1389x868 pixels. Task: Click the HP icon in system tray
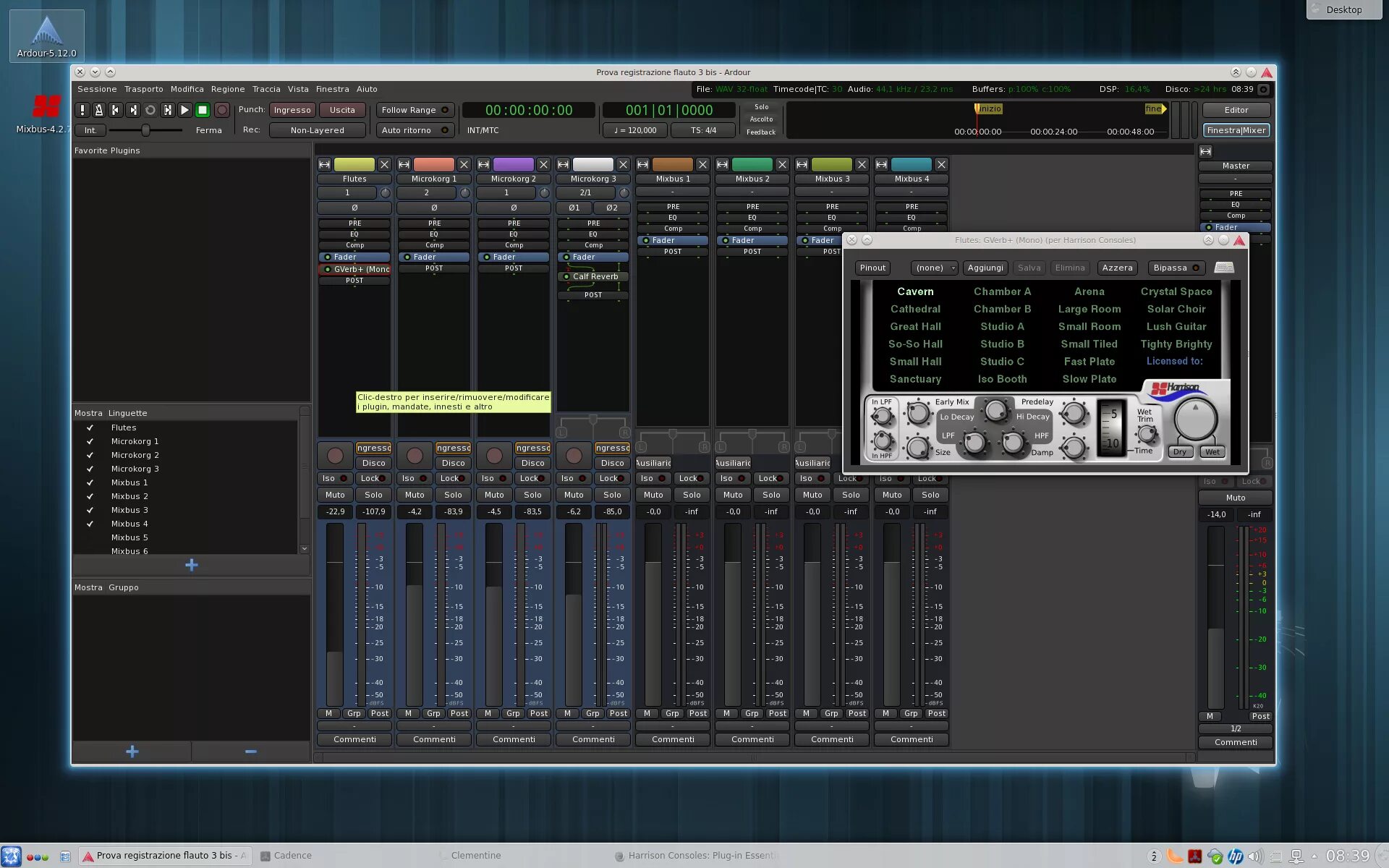coord(1236,856)
